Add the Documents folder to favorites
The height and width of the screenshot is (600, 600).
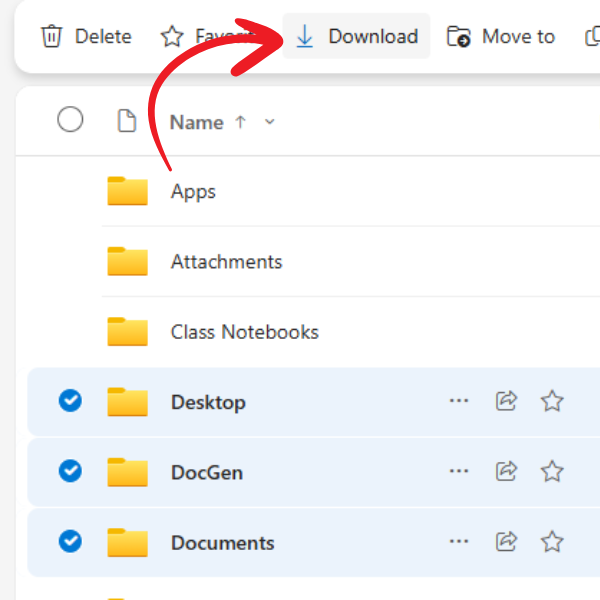(x=552, y=542)
